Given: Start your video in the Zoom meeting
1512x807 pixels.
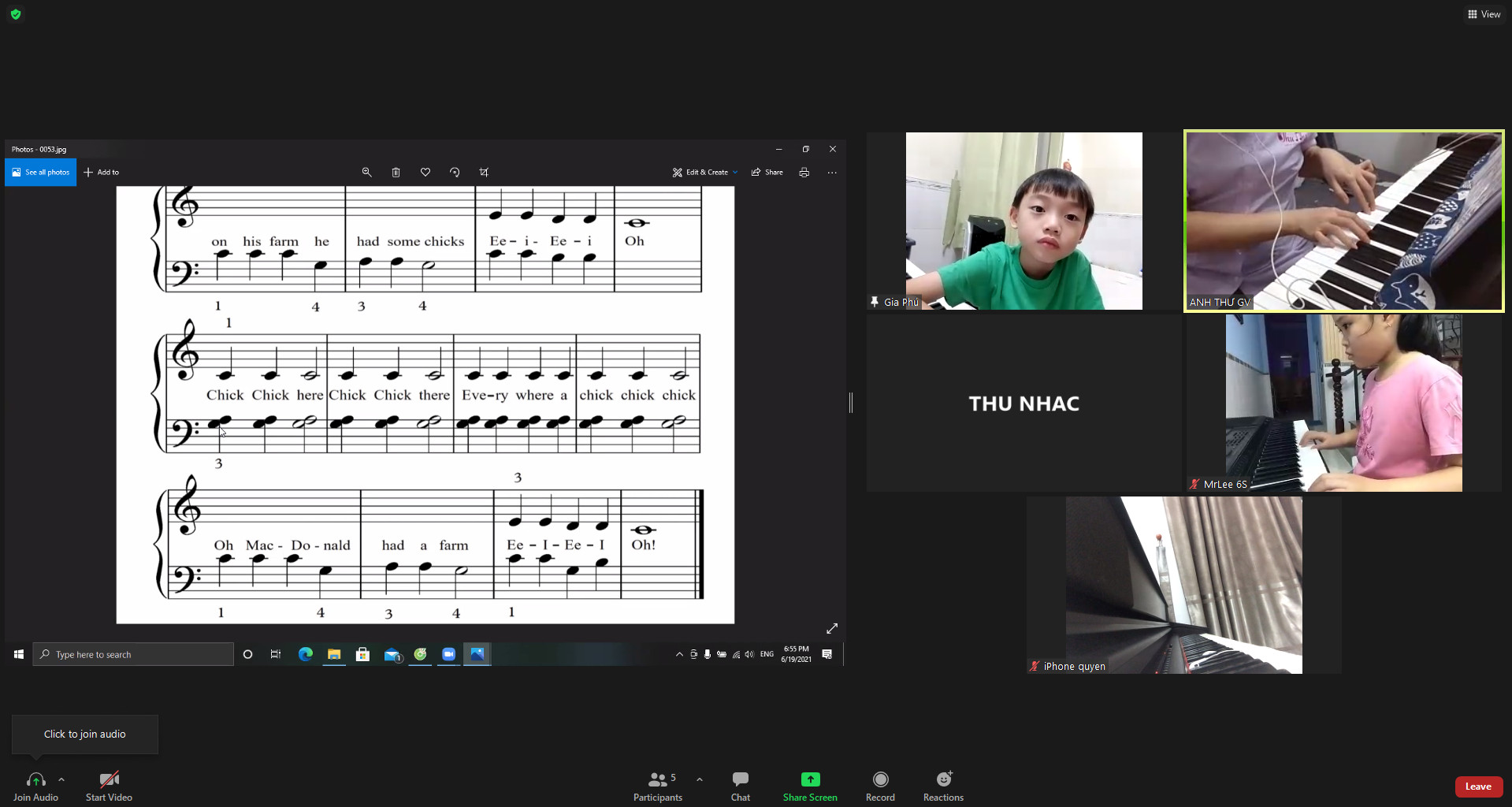Looking at the screenshot, I should click(108, 785).
